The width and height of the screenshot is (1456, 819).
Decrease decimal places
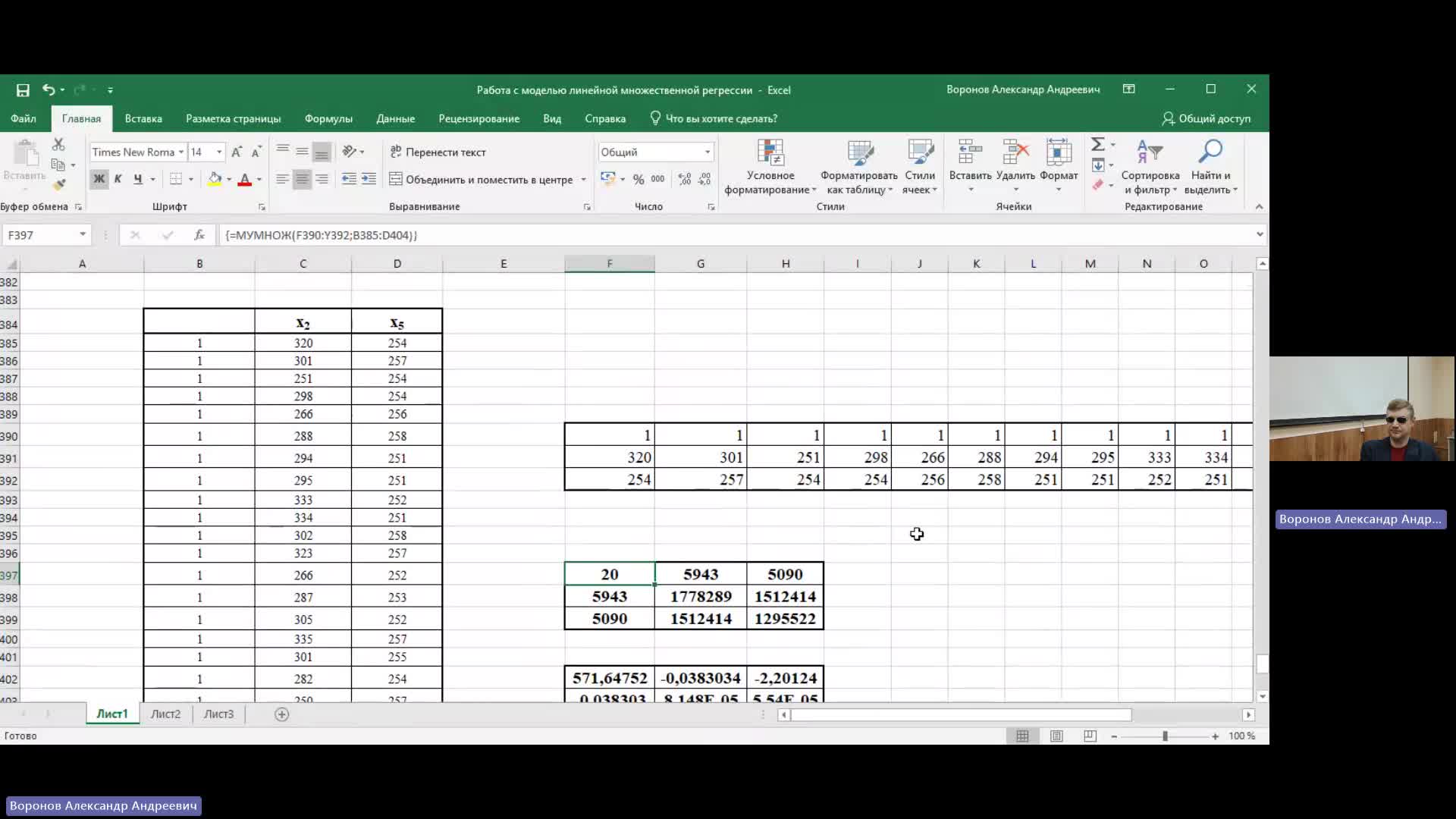coord(704,179)
